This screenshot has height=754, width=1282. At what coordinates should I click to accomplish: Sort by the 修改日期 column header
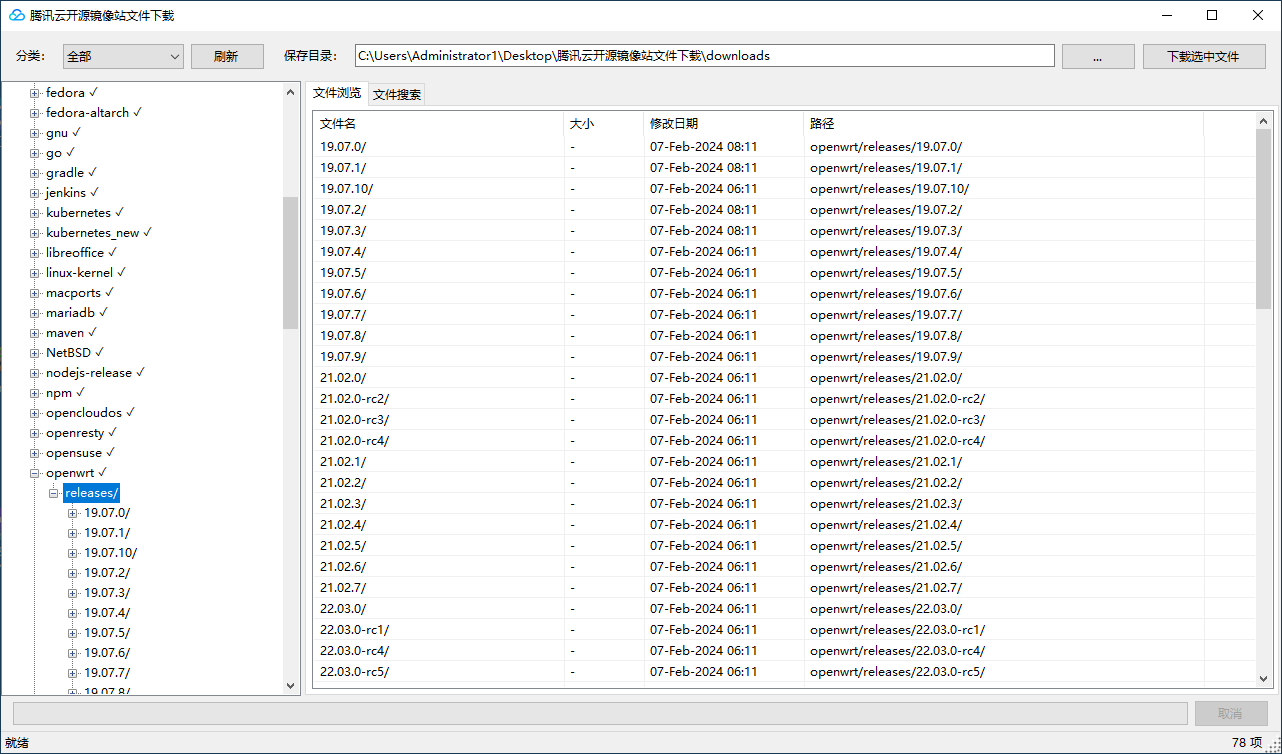point(724,123)
